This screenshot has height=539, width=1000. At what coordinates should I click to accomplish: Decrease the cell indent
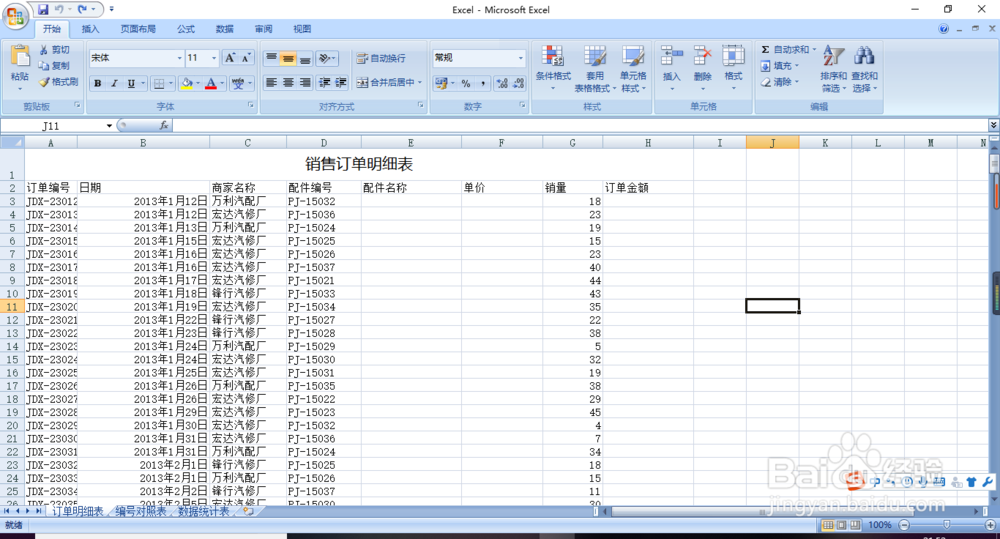325,82
